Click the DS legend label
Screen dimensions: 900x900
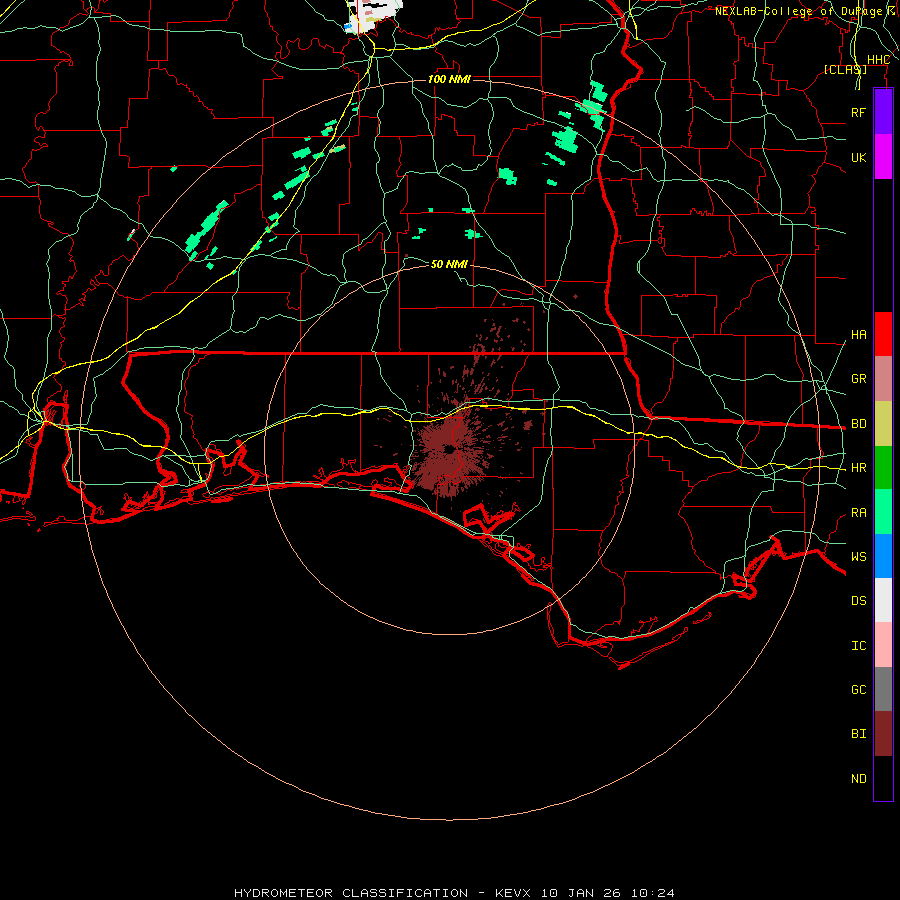click(858, 601)
